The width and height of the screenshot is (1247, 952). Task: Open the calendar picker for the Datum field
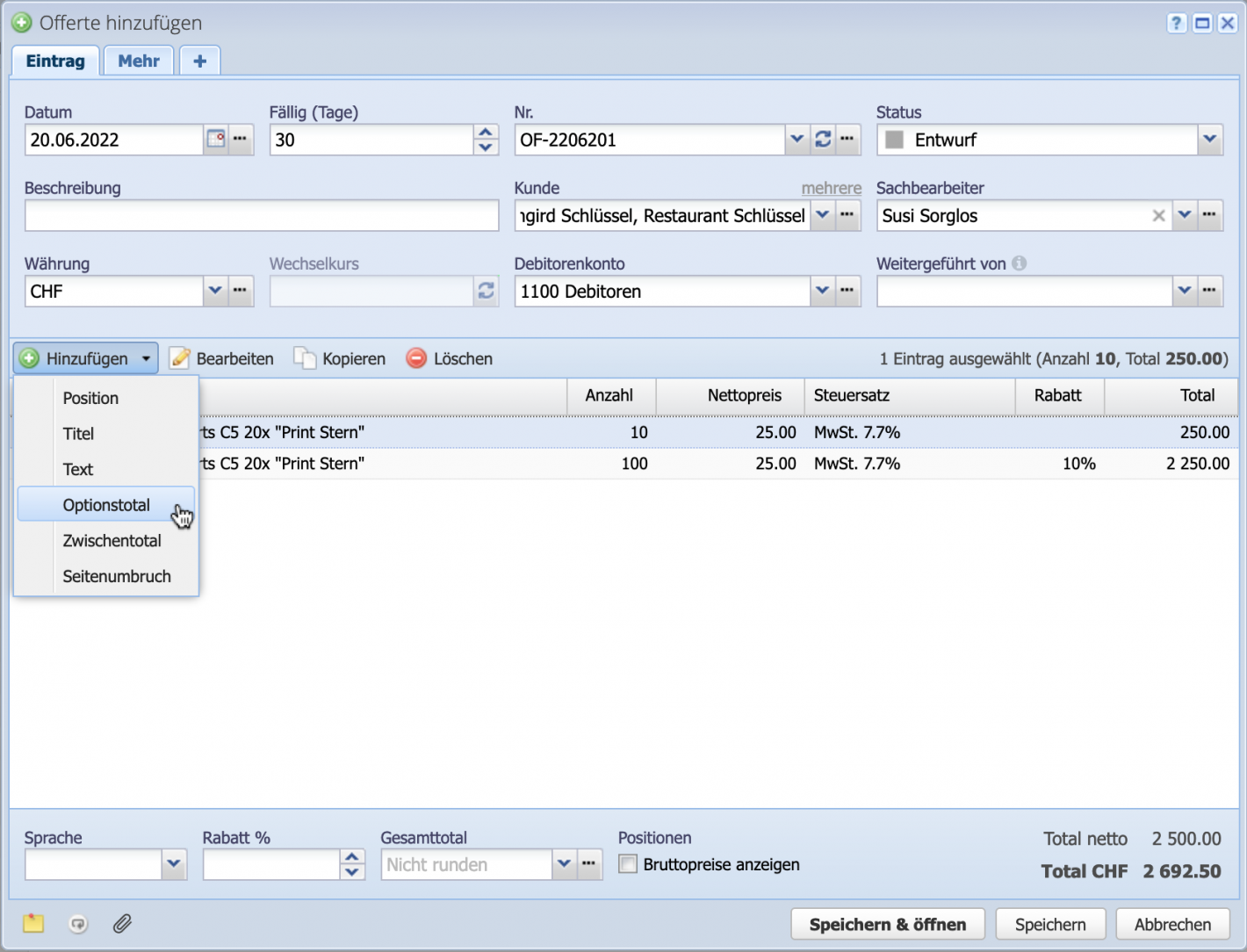click(x=216, y=139)
